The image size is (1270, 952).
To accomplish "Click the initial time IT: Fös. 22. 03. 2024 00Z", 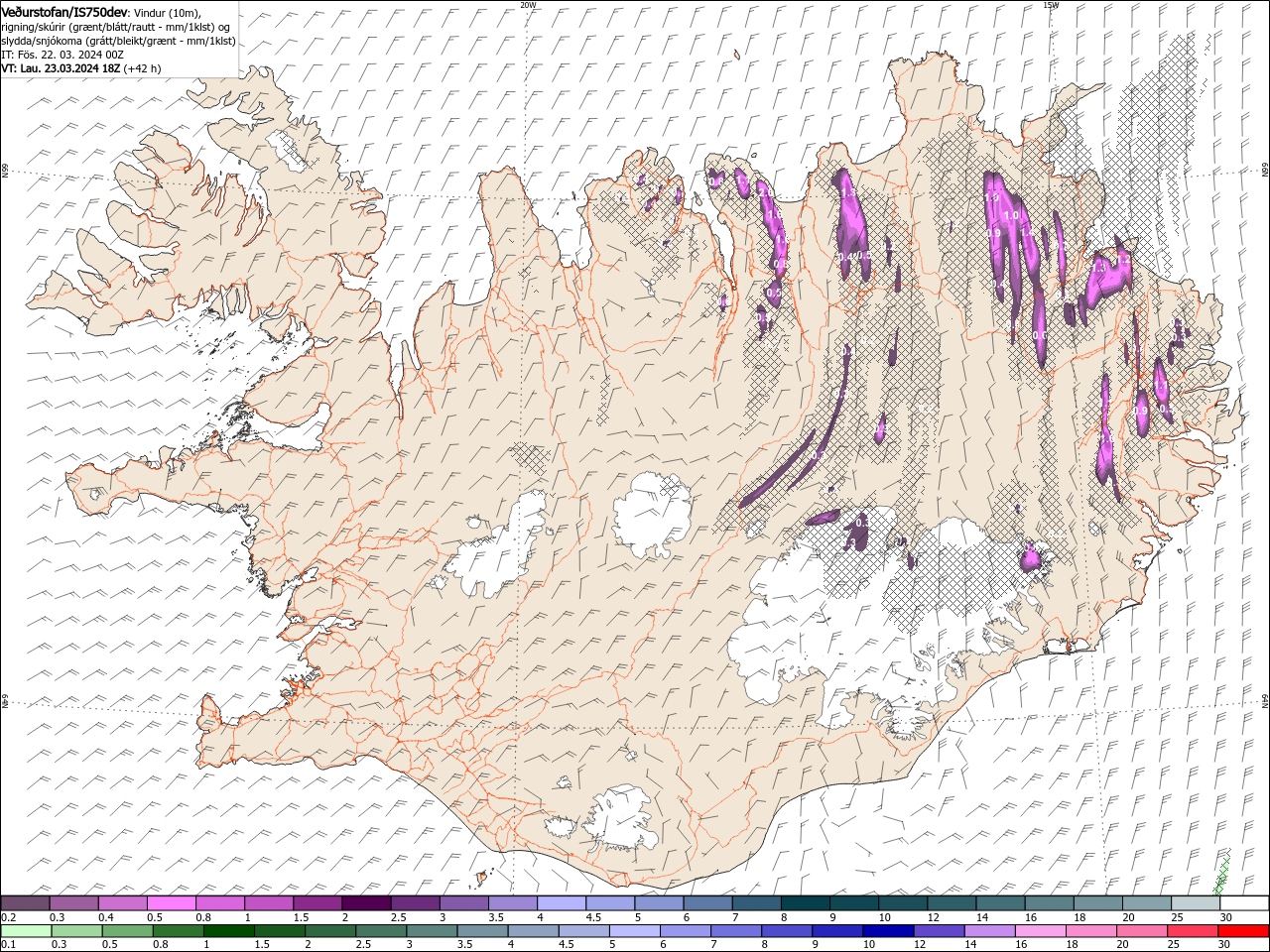I will tap(63, 55).
